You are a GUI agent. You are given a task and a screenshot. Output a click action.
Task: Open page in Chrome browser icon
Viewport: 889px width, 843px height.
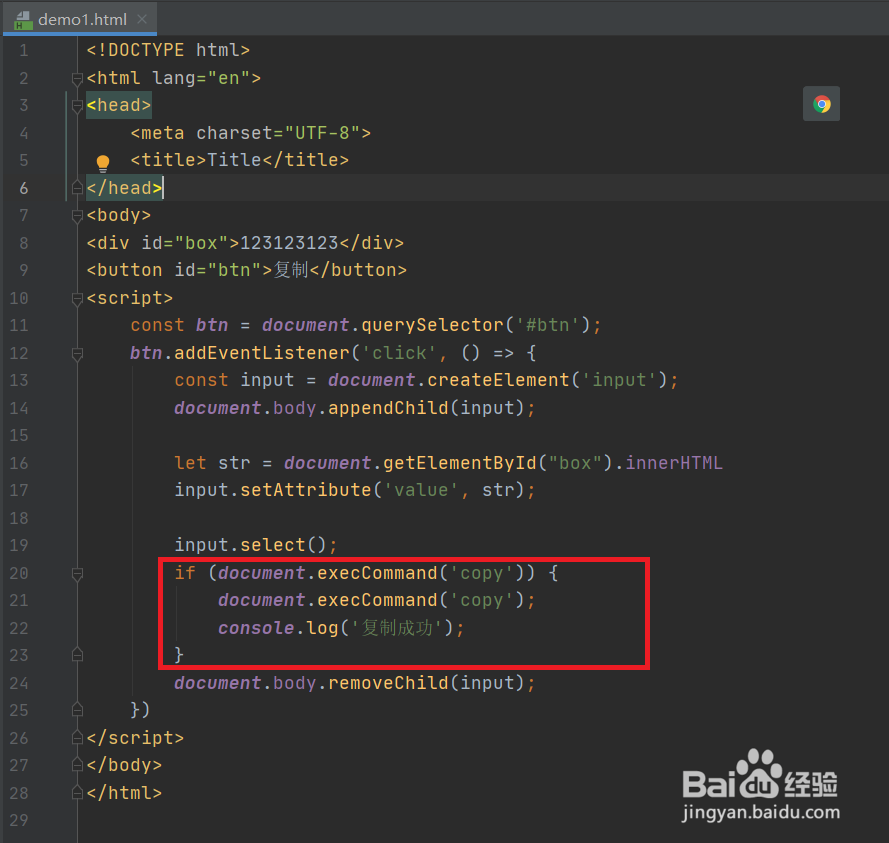point(821,104)
